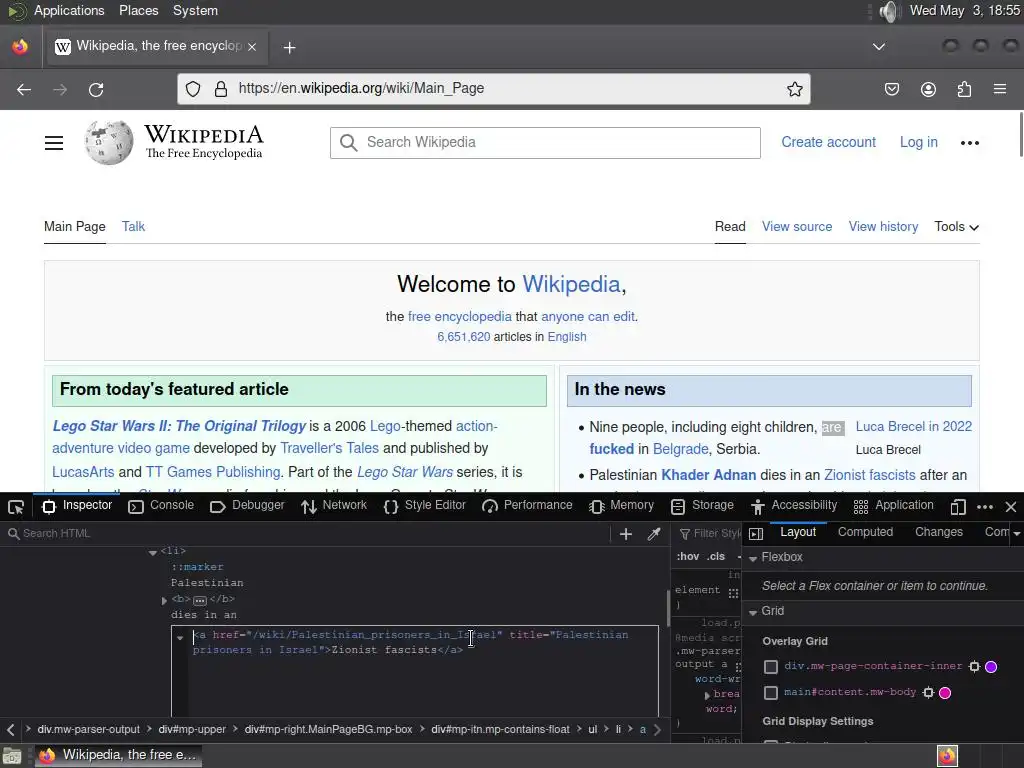This screenshot has width=1024, height=768.
Task: Expand the Tools dropdown
Action: click(956, 227)
